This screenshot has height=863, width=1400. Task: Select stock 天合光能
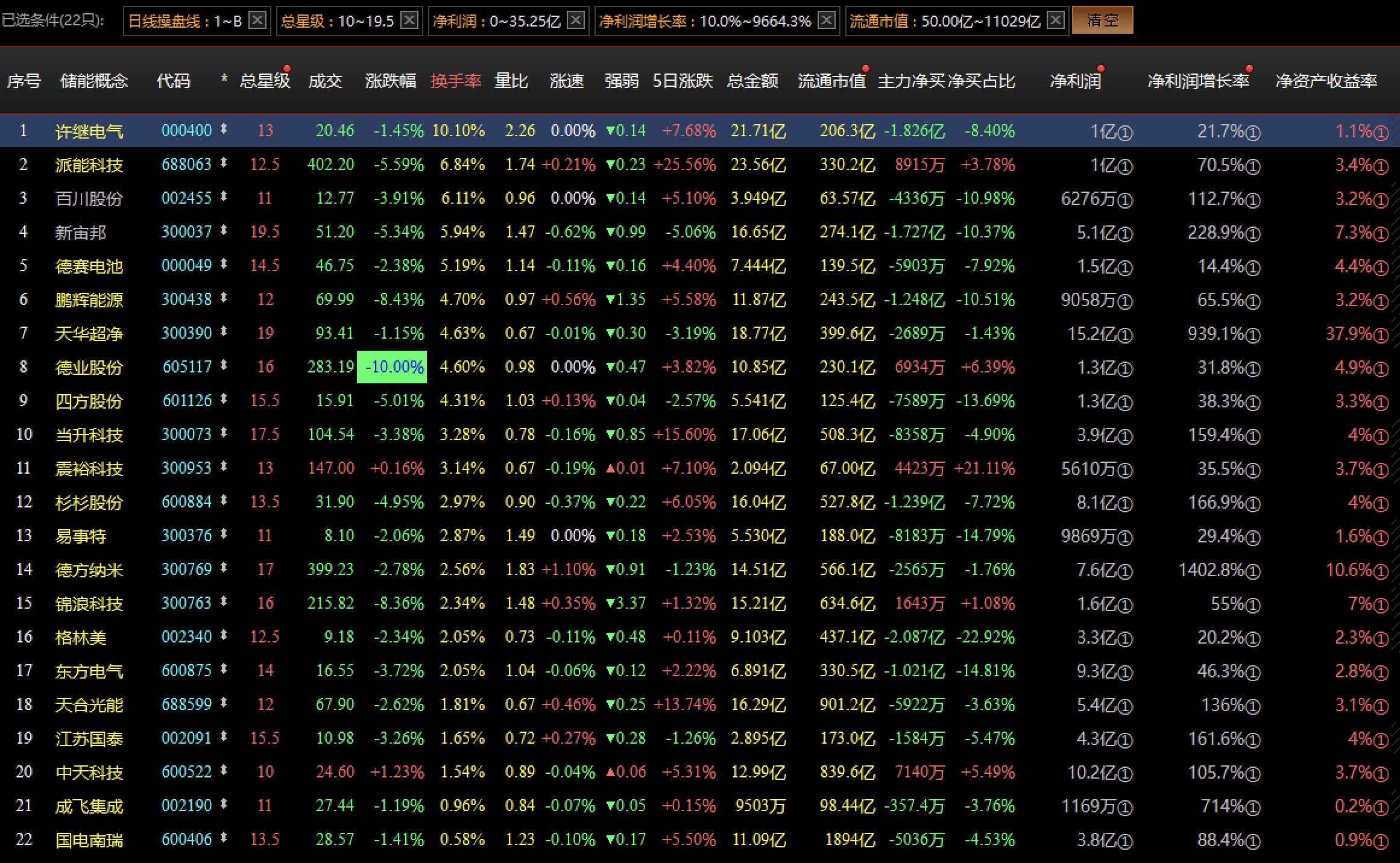pos(89,705)
